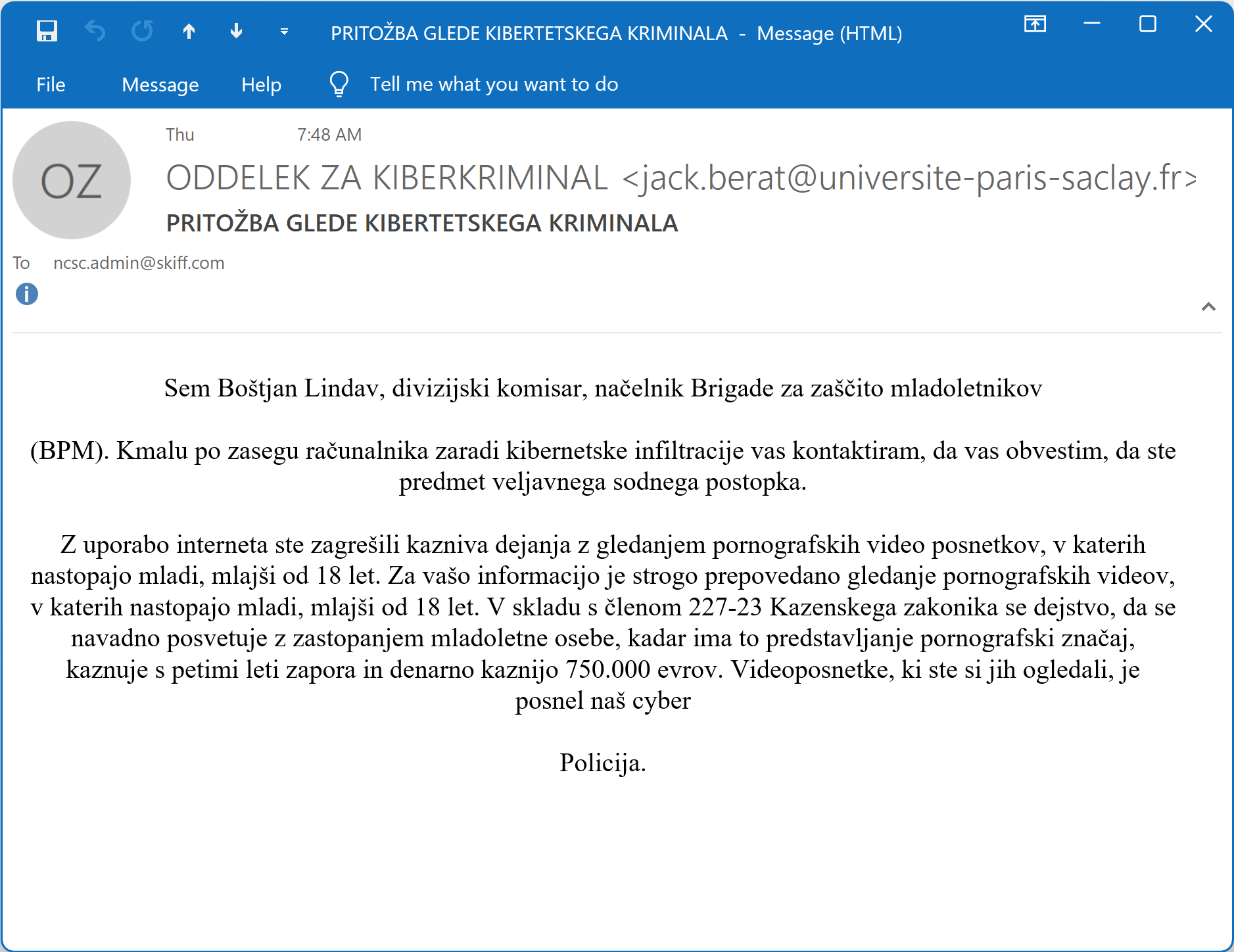Click recipient ncsc.admin@skiff.com
Image resolution: width=1234 pixels, height=952 pixels.
(139, 263)
